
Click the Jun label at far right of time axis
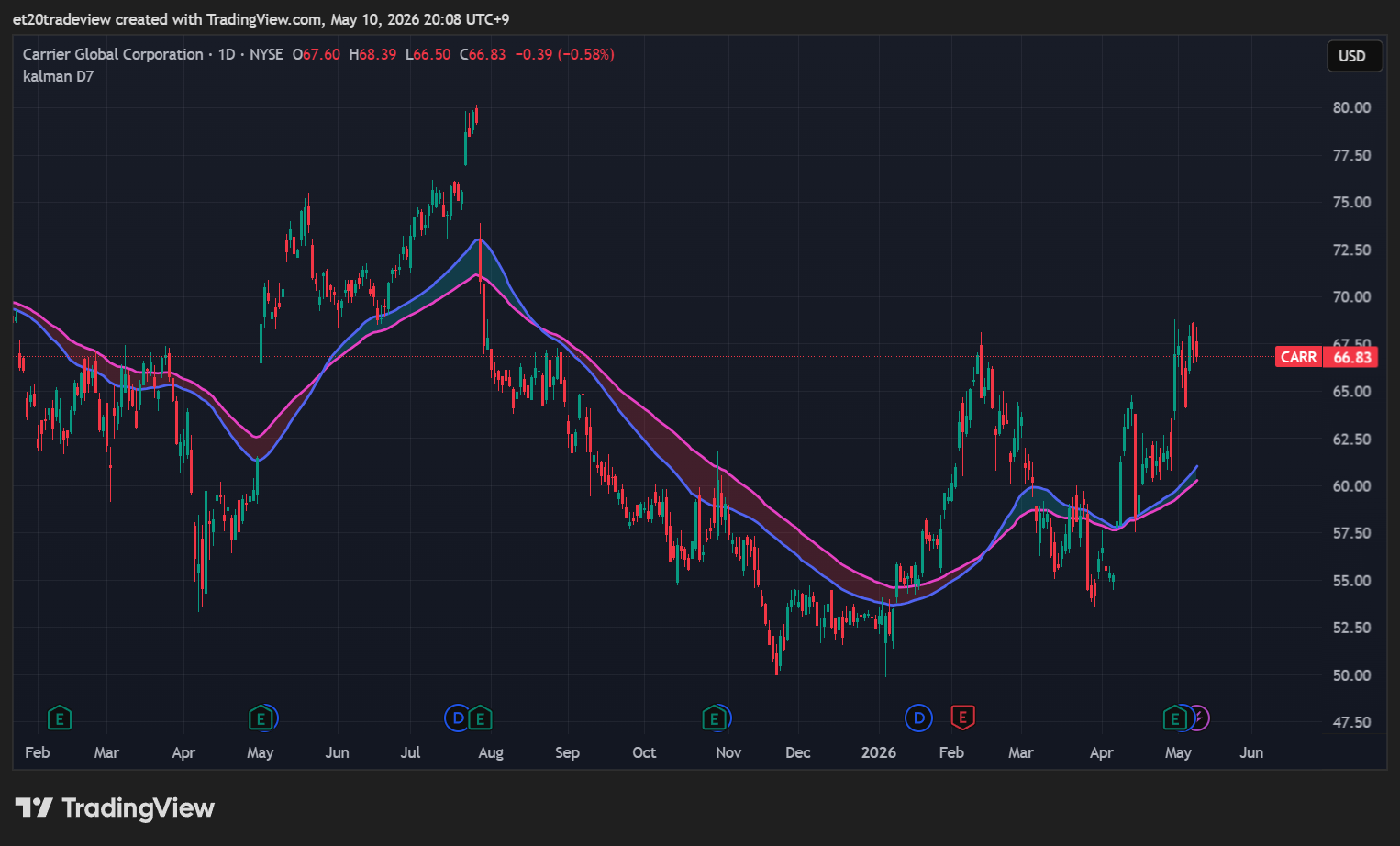click(x=1251, y=752)
